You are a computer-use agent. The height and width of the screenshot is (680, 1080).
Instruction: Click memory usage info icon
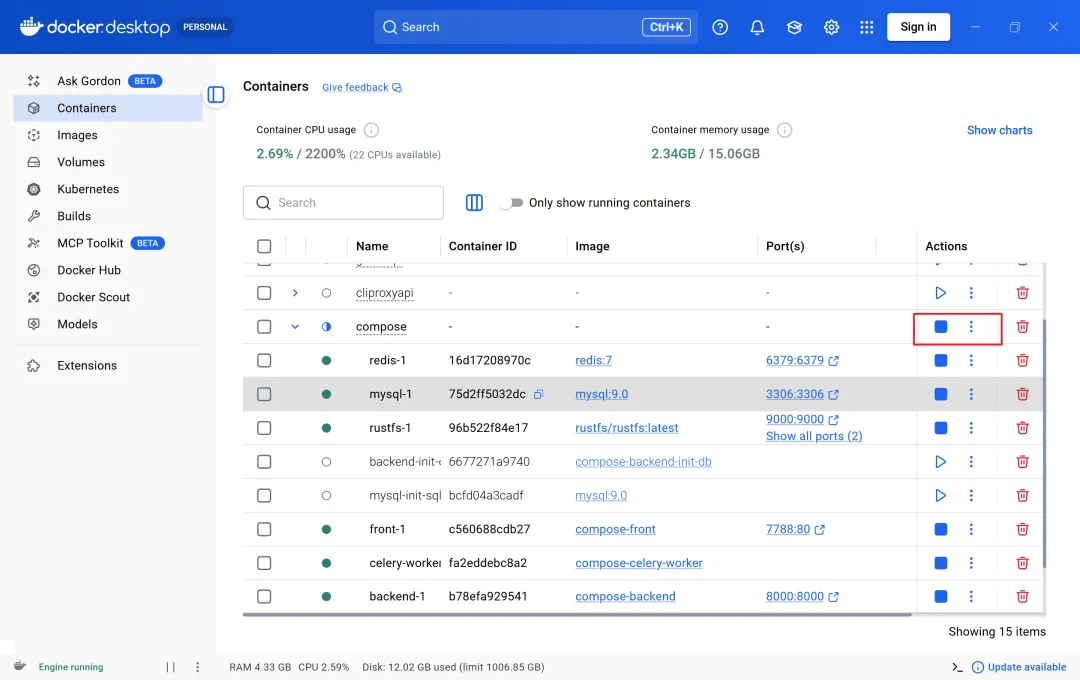point(784,130)
